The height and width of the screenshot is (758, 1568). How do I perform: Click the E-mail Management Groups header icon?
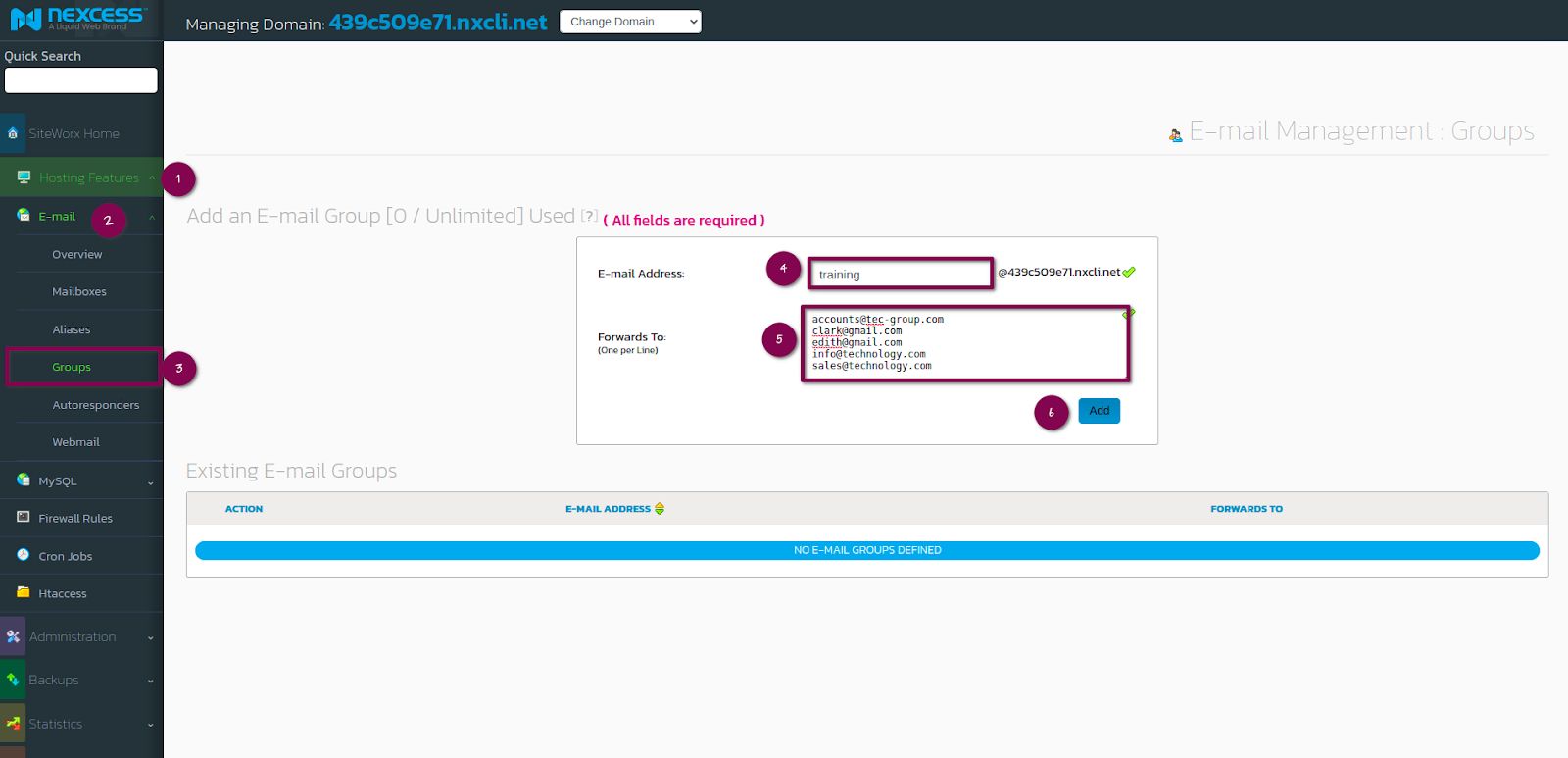pos(1176,135)
